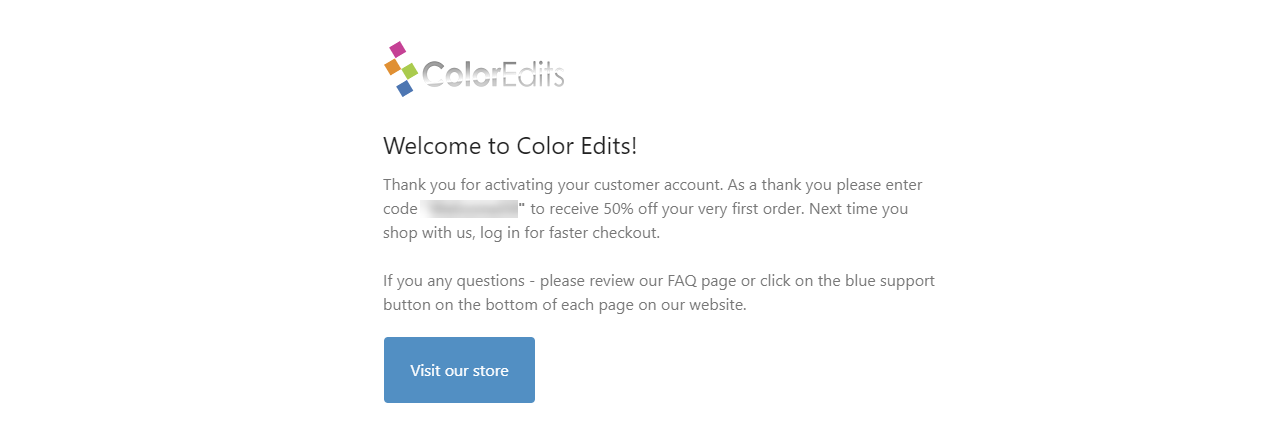Click the orange square in the logo

(392, 67)
